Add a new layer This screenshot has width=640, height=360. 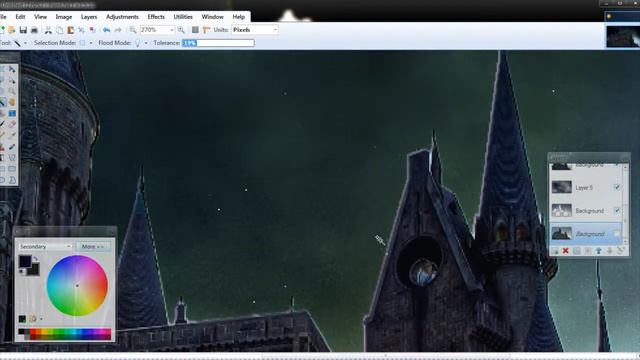coord(556,251)
